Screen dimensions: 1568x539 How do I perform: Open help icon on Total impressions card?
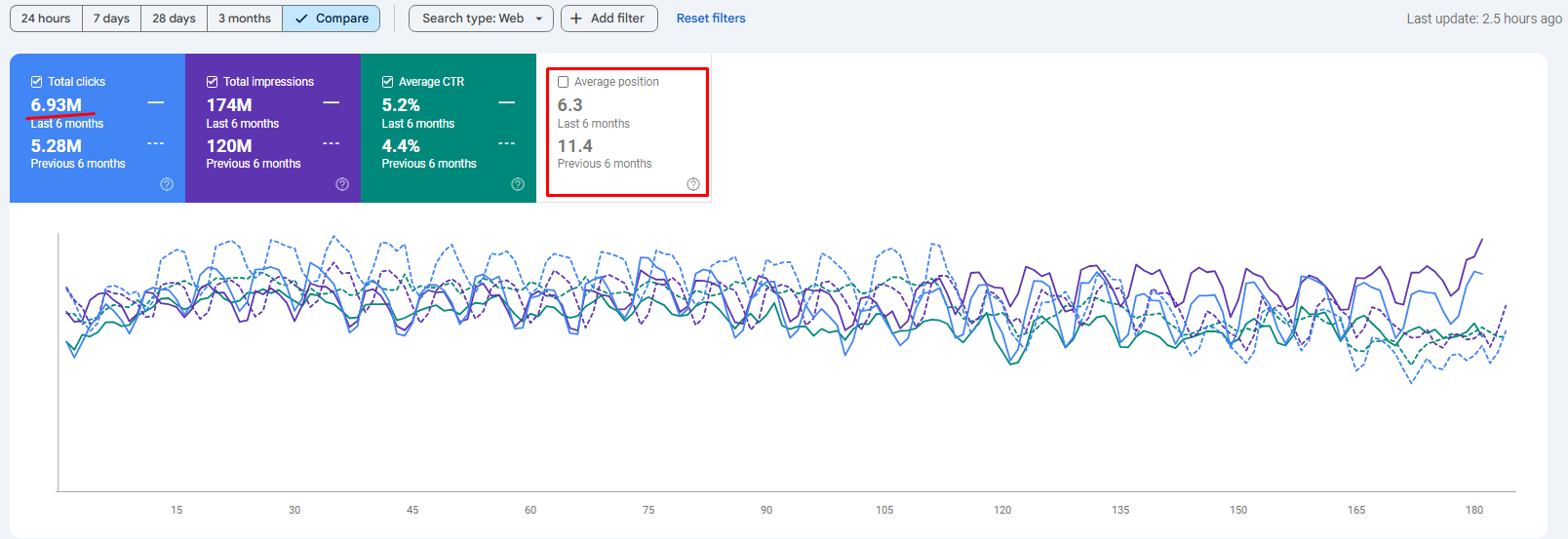click(x=342, y=184)
